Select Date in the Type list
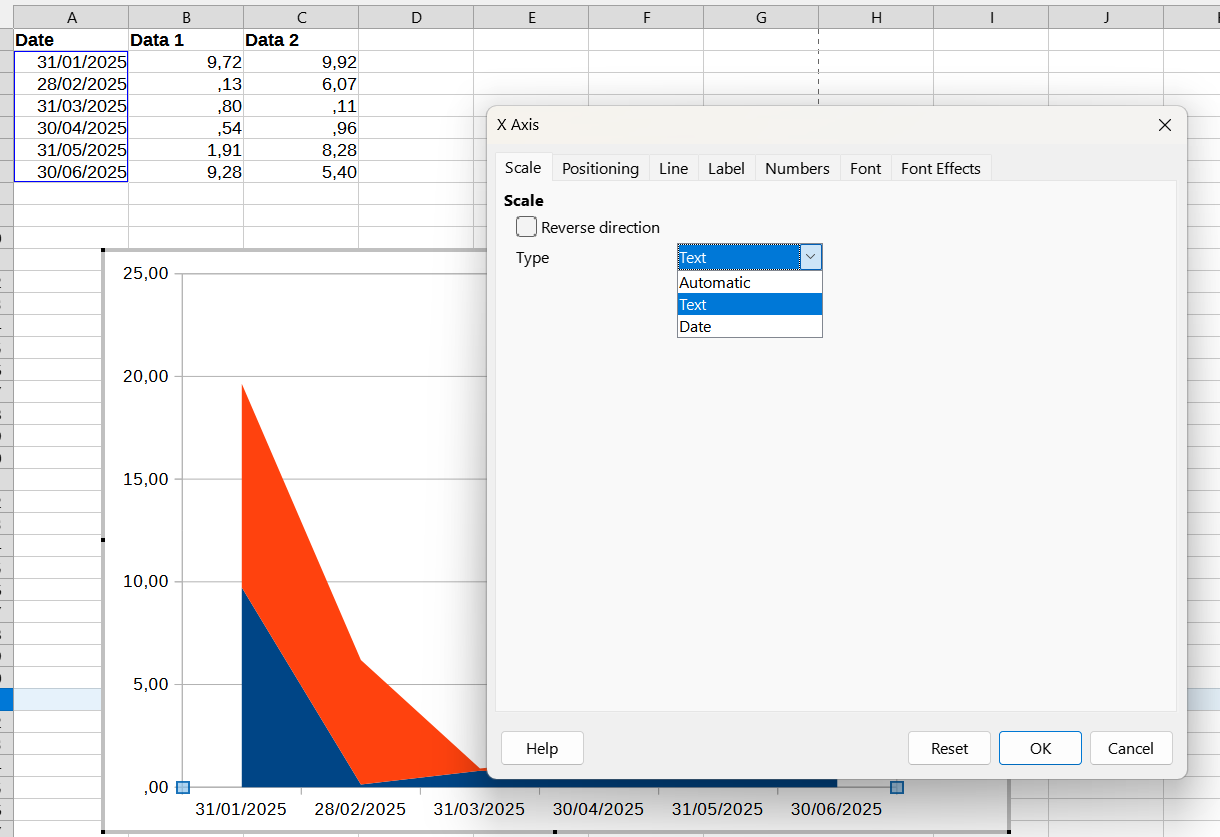 coord(749,327)
